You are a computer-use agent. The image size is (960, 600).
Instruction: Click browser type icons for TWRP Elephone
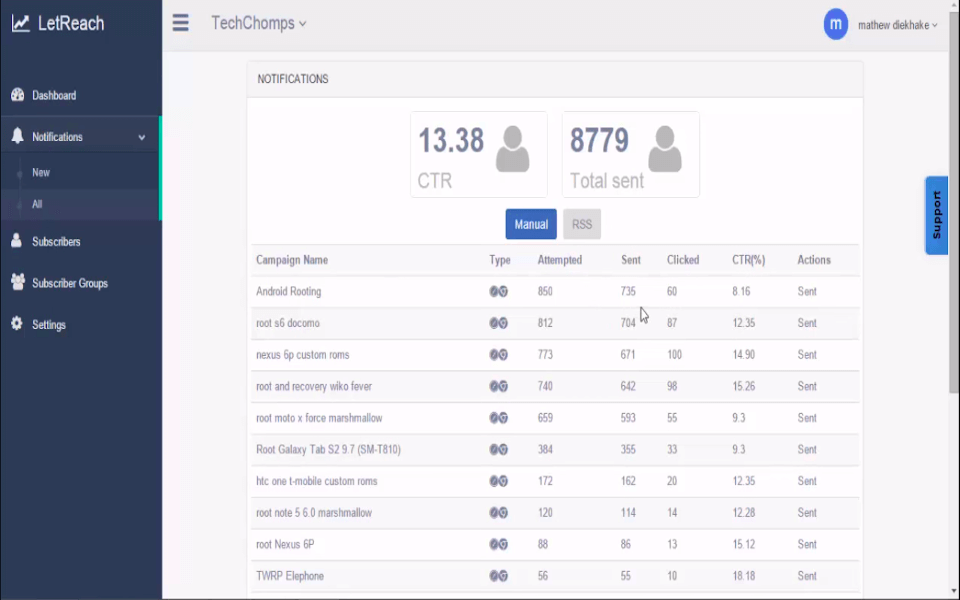(498, 576)
